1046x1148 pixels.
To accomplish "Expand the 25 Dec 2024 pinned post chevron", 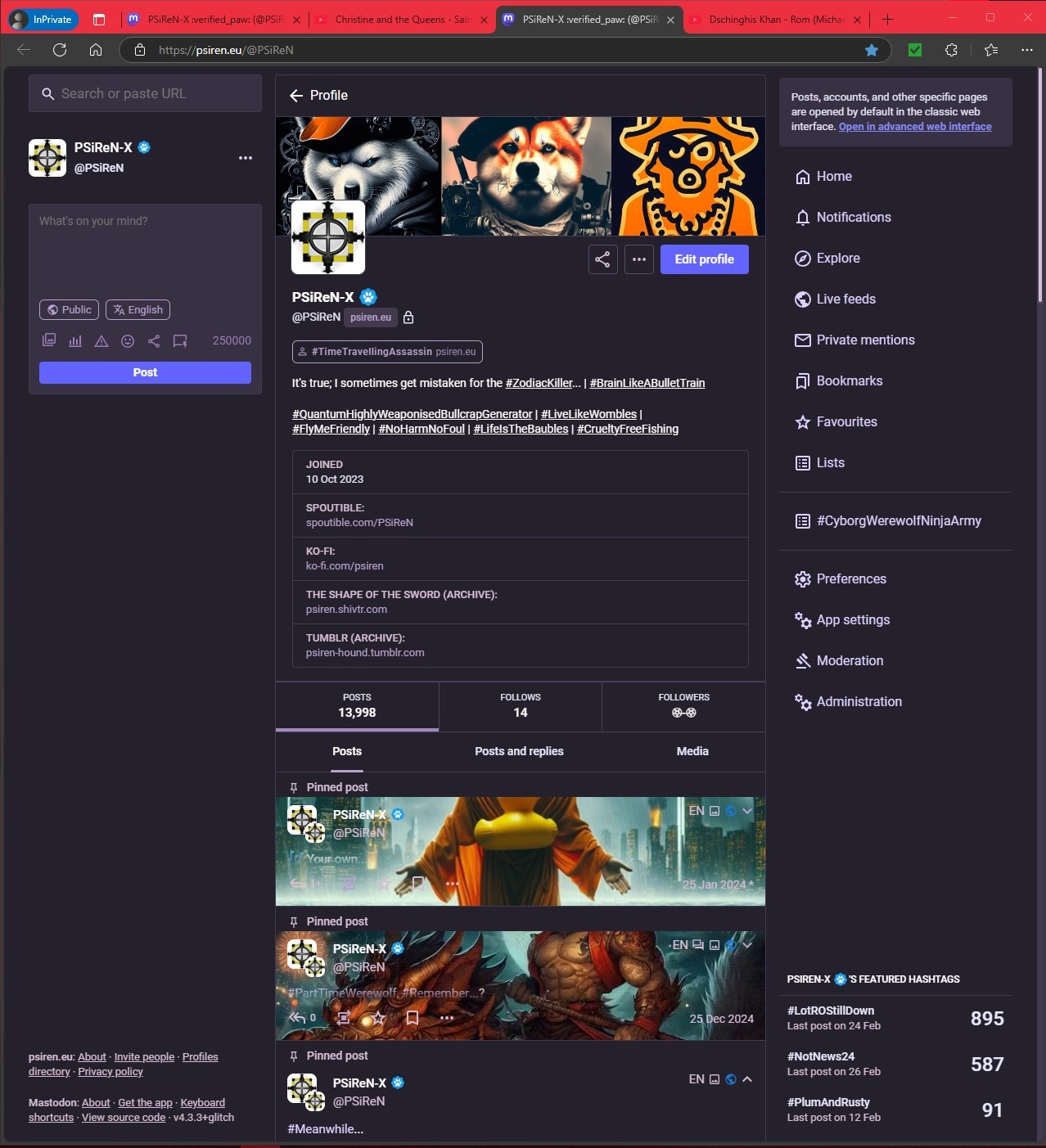I will tap(747, 945).
